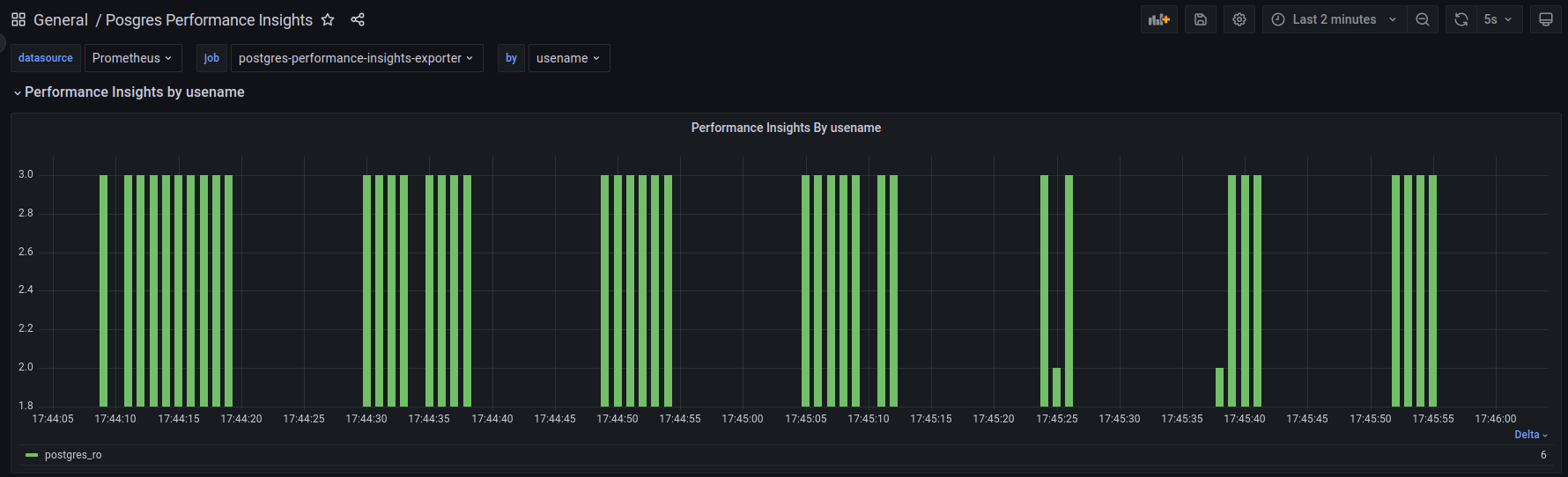This screenshot has width=1568, height=477.
Task: Save the dashboard with disk icon
Action: tap(1201, 19)
